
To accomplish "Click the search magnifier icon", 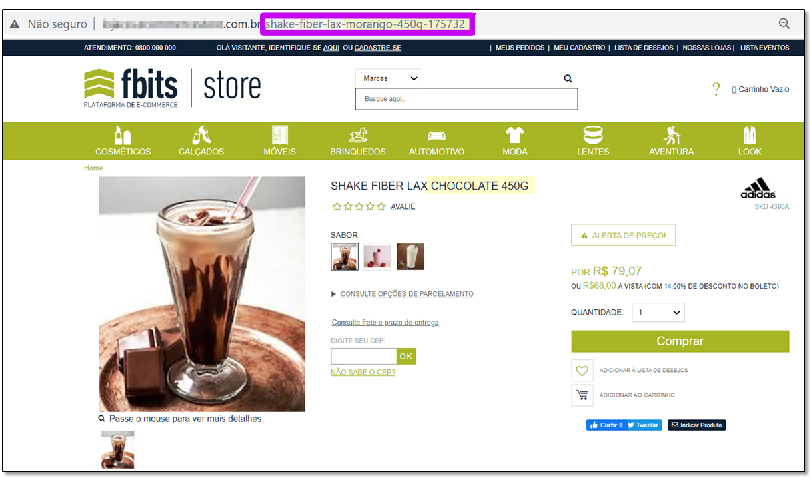I will [x=568, y=78].
